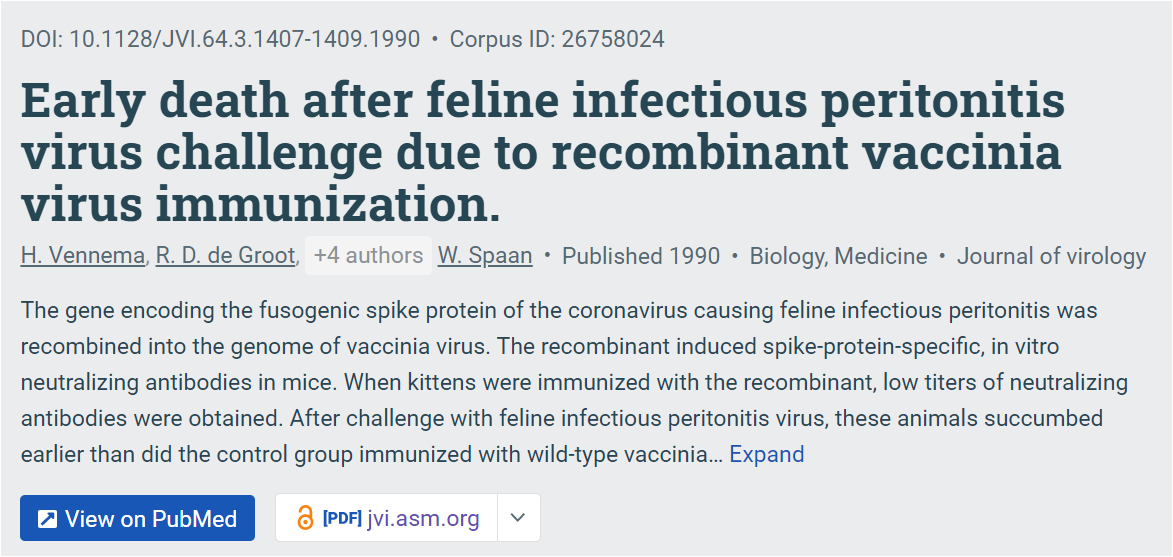
Task: Click the orange open access lock icon
Action: [304, 518]
